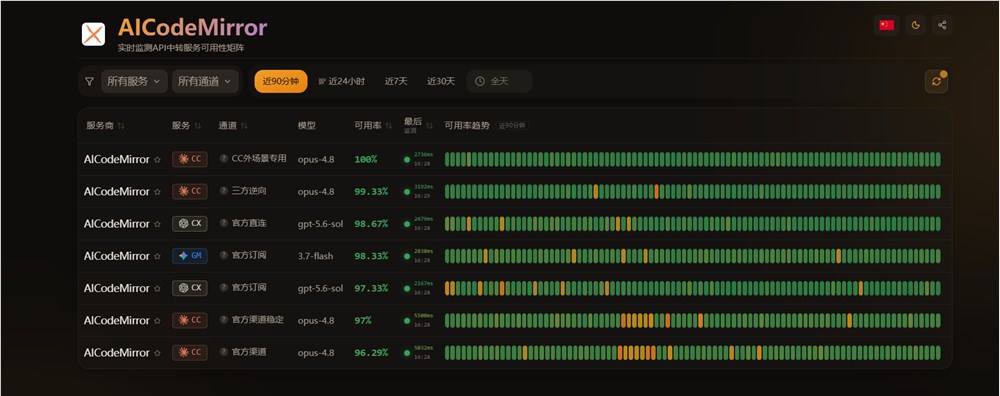Click the question mark beside 官方渠道稳定
The image size is (1000, 396).
tap(224, 319)
